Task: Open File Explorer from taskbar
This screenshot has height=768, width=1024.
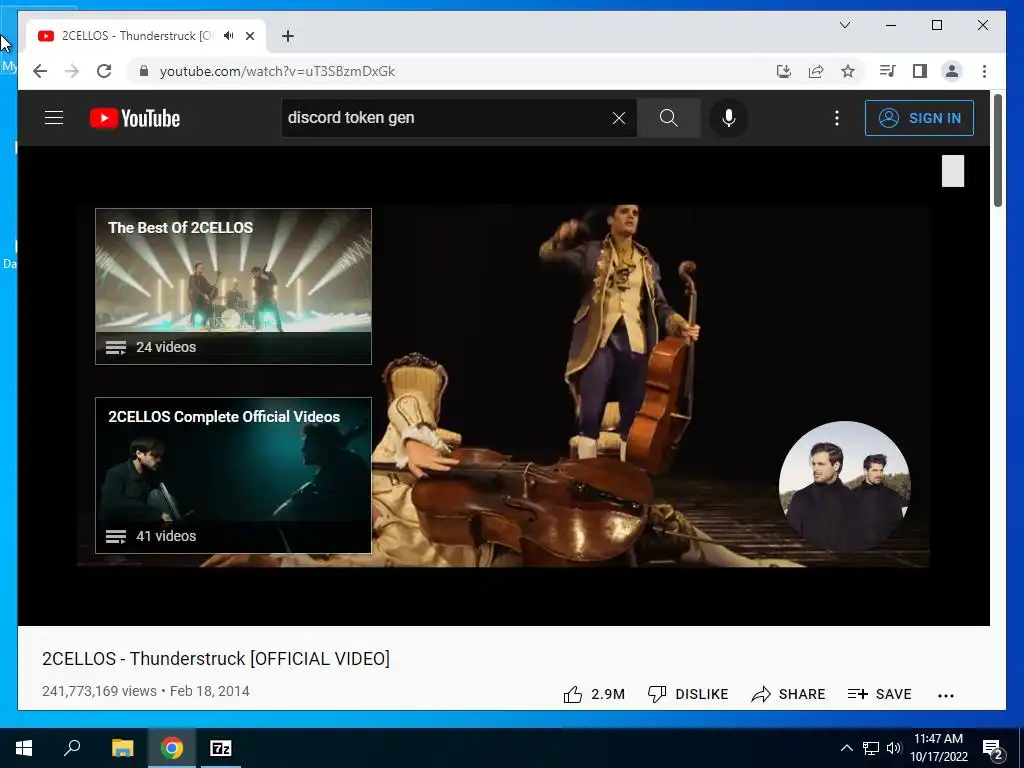Action: tap(122, 748)
